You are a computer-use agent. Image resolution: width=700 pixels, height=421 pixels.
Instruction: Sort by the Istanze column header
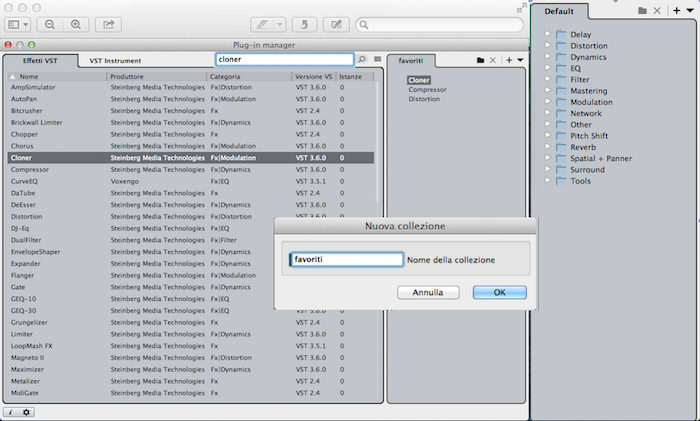click(x=354, y=76)
